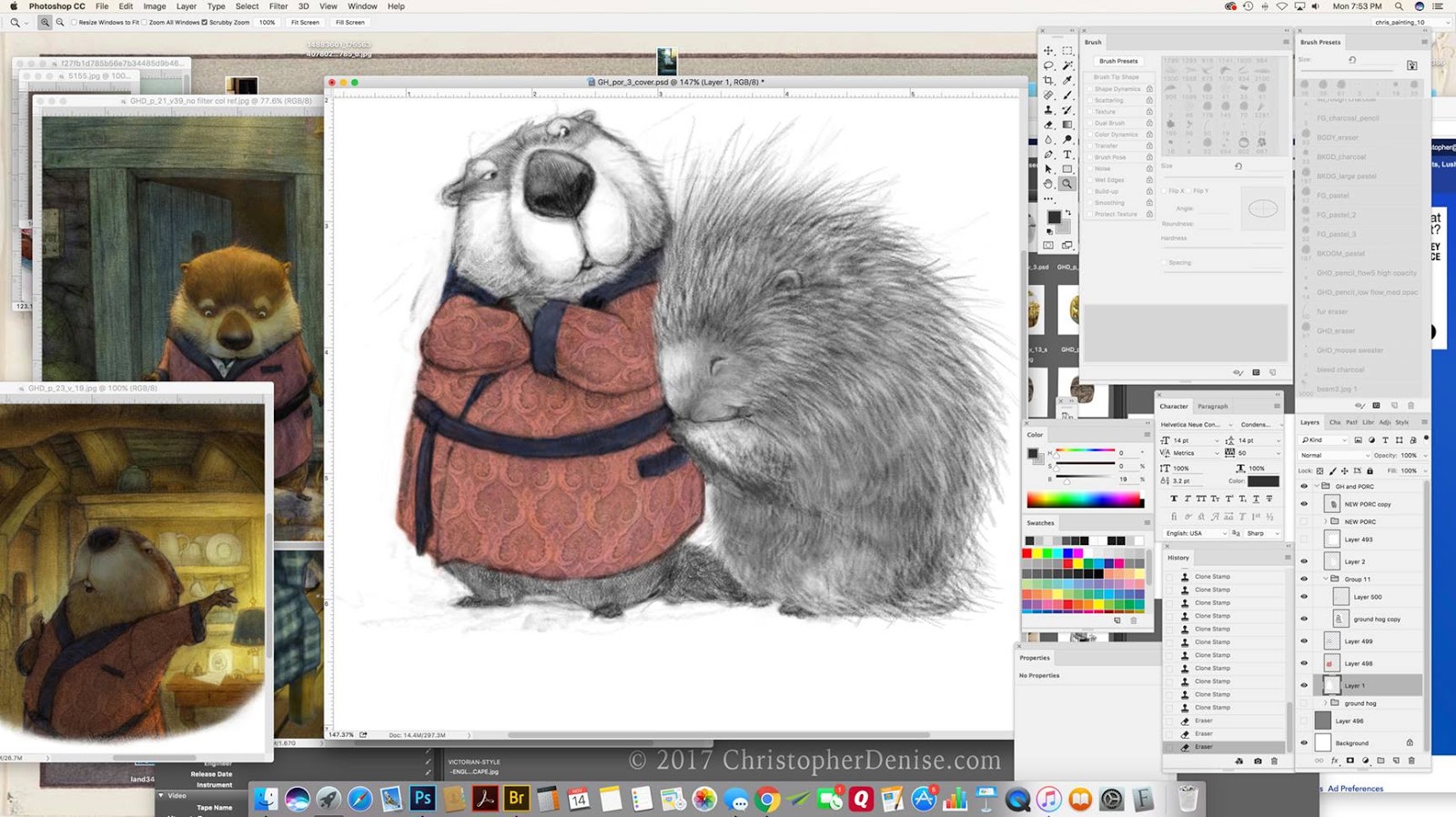Image resolution: width=1456 pixels, height=817 pixels.
Task: Select the Lasso tool
Action: click(1048, 66)
